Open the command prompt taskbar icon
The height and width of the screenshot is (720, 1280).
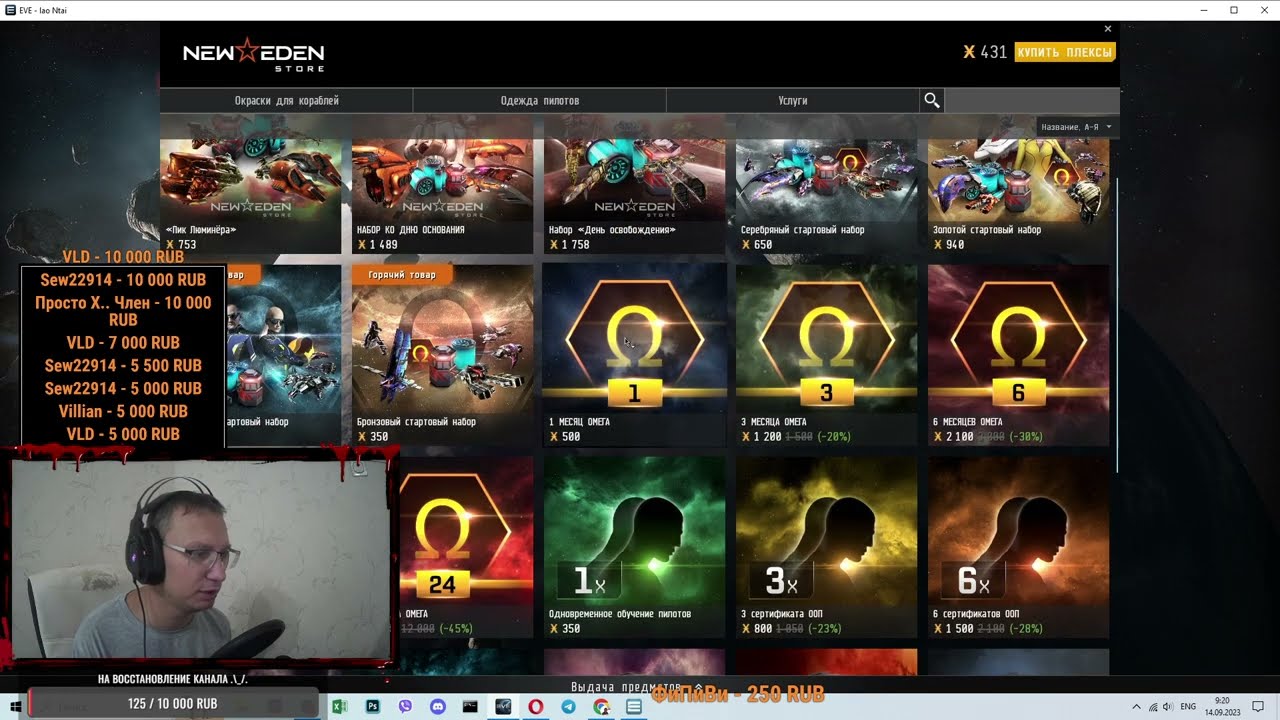tap(471, 706)
